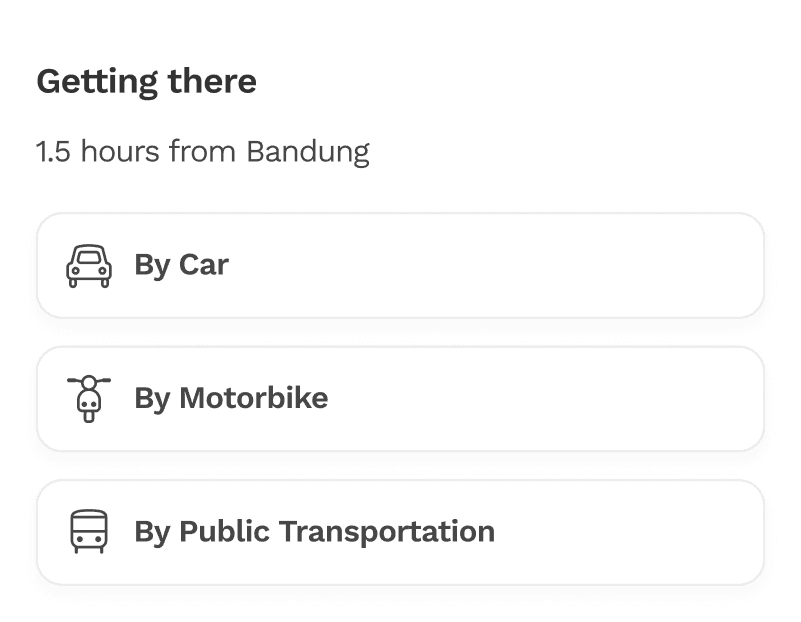Click the word "Motorbike" in middle card
Image resolution: width=801 pixels, height=622 pixels.
click(x=253, y=398)
